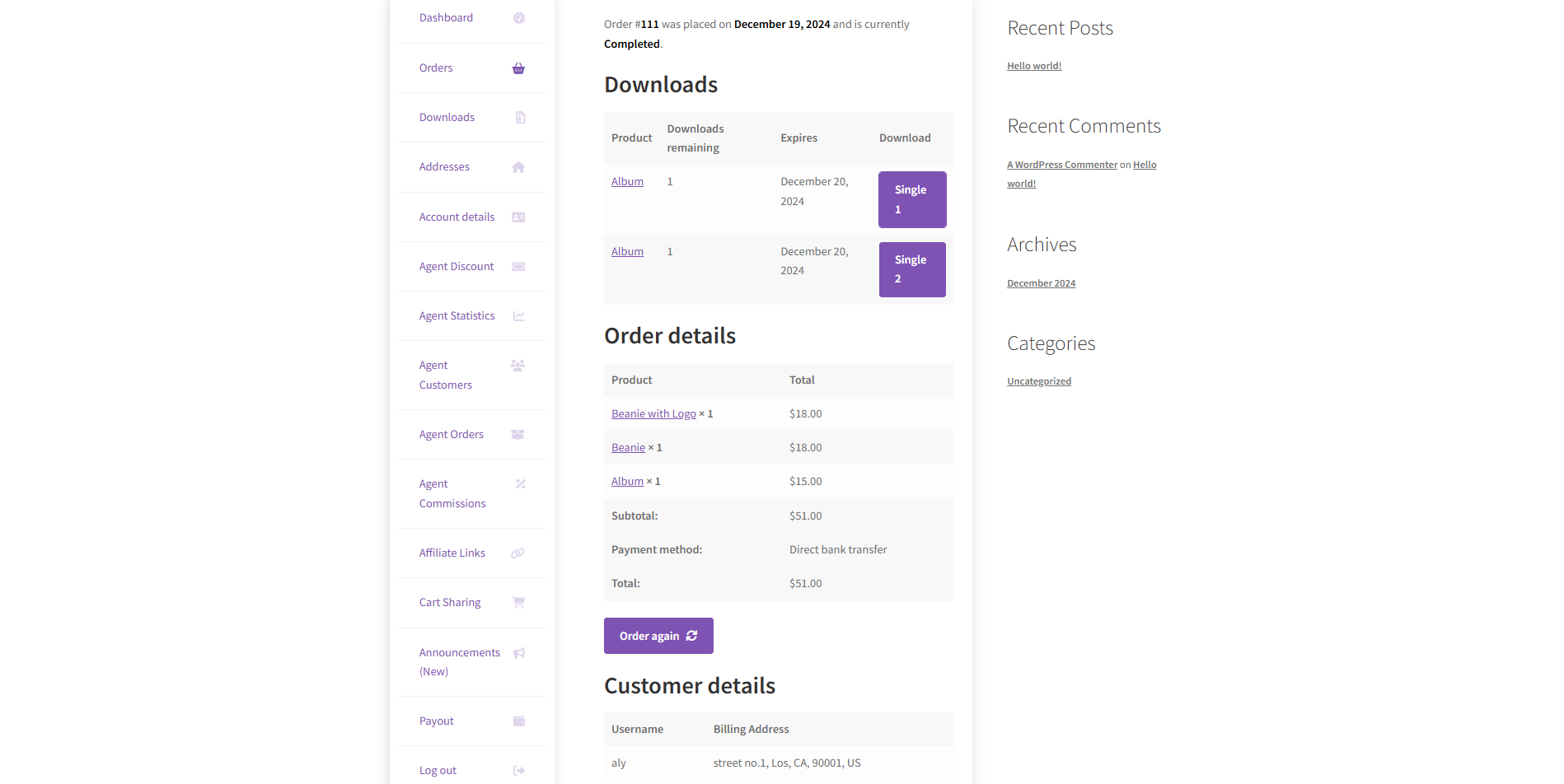The height and width of the screenshot is (784, 1564).
Task: Click the Billing Address column header
Action: [751, 730]
